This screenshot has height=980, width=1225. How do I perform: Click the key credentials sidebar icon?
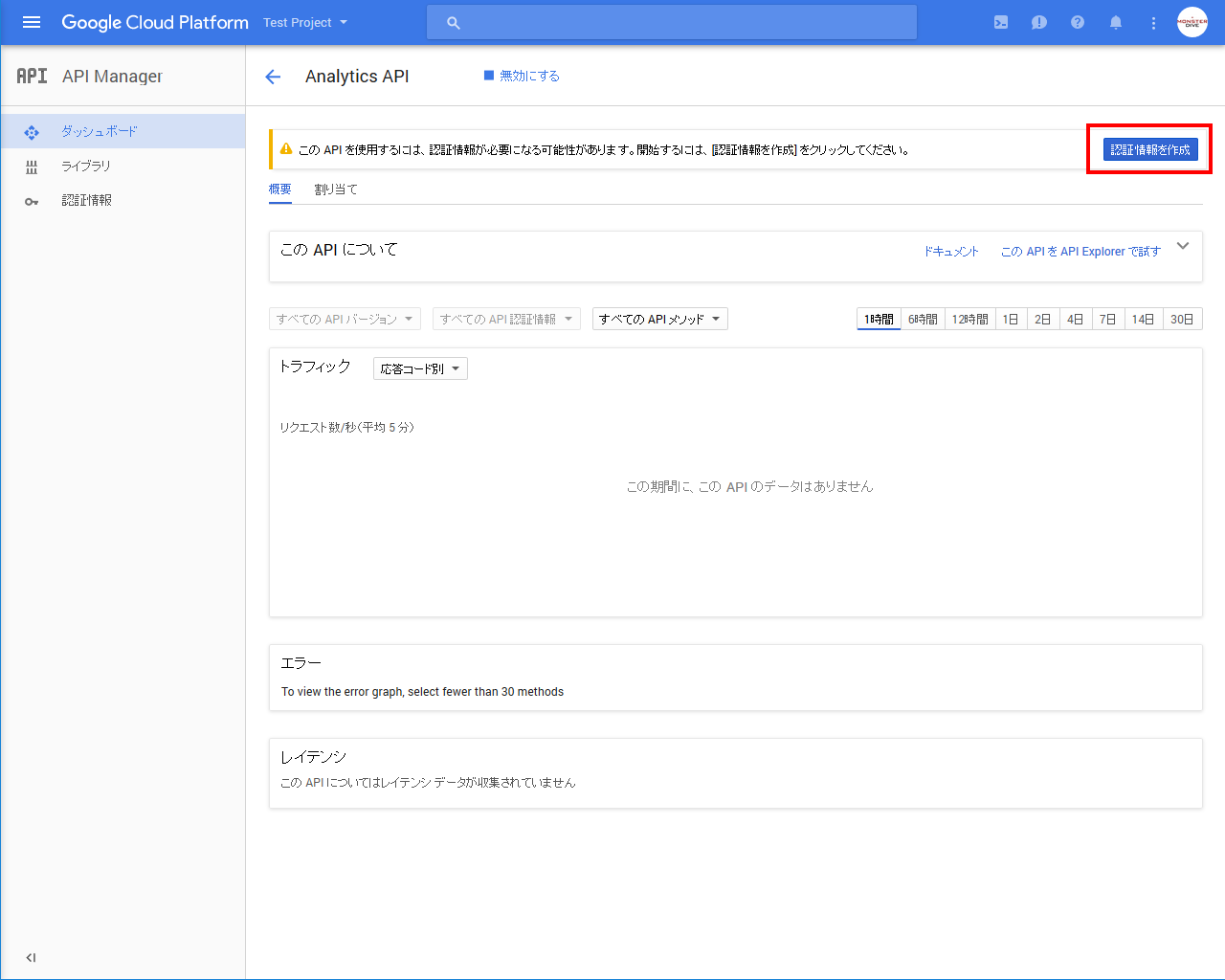point(32,201)
